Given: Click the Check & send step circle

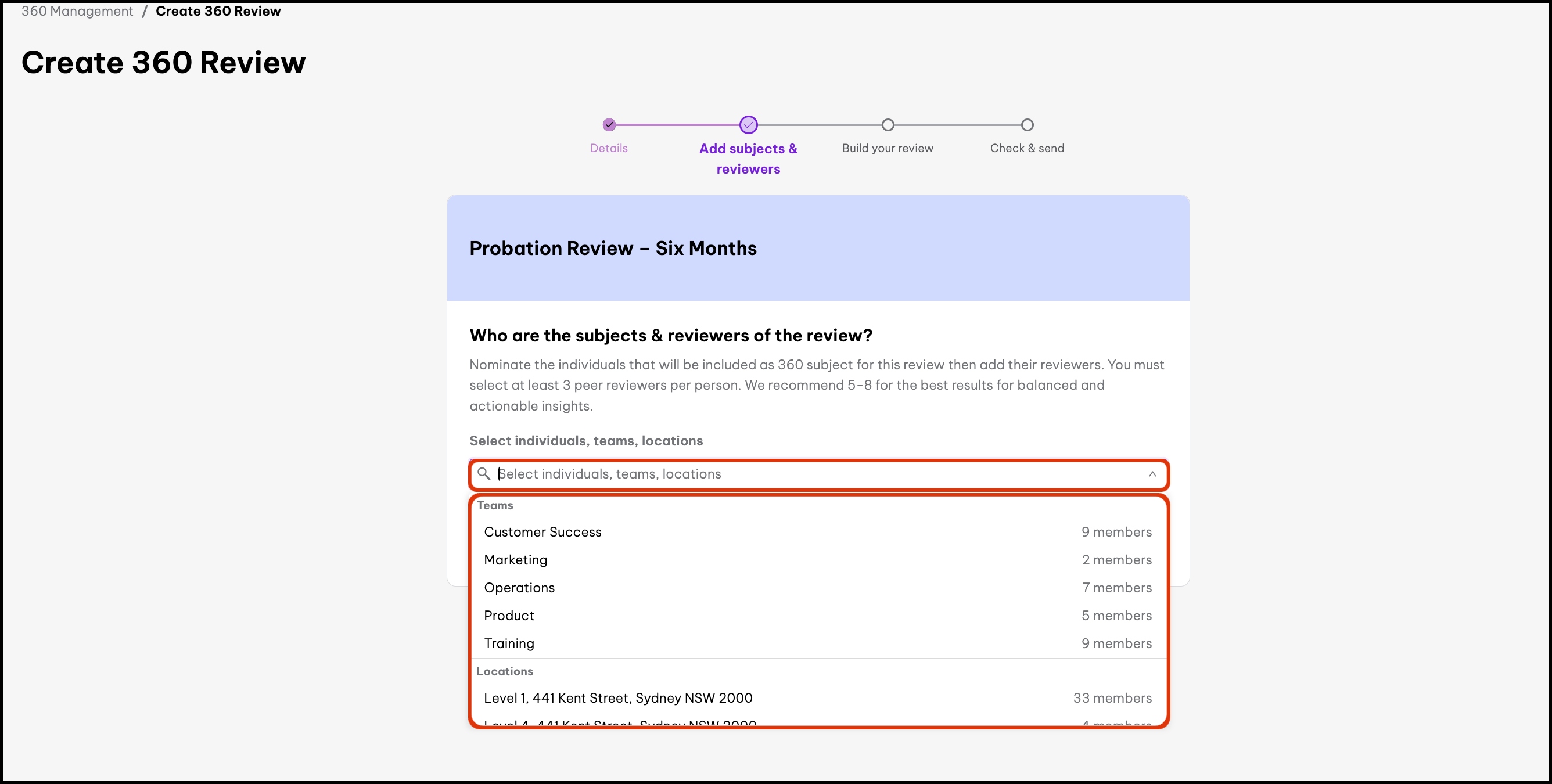Looking at the screenshot, I should (x=1028, y=125).
